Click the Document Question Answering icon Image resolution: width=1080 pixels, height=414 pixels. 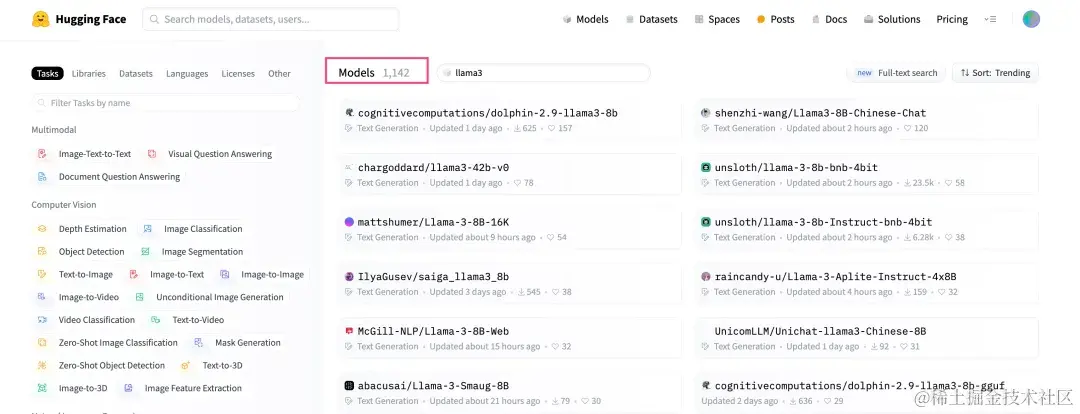[42, 176]
